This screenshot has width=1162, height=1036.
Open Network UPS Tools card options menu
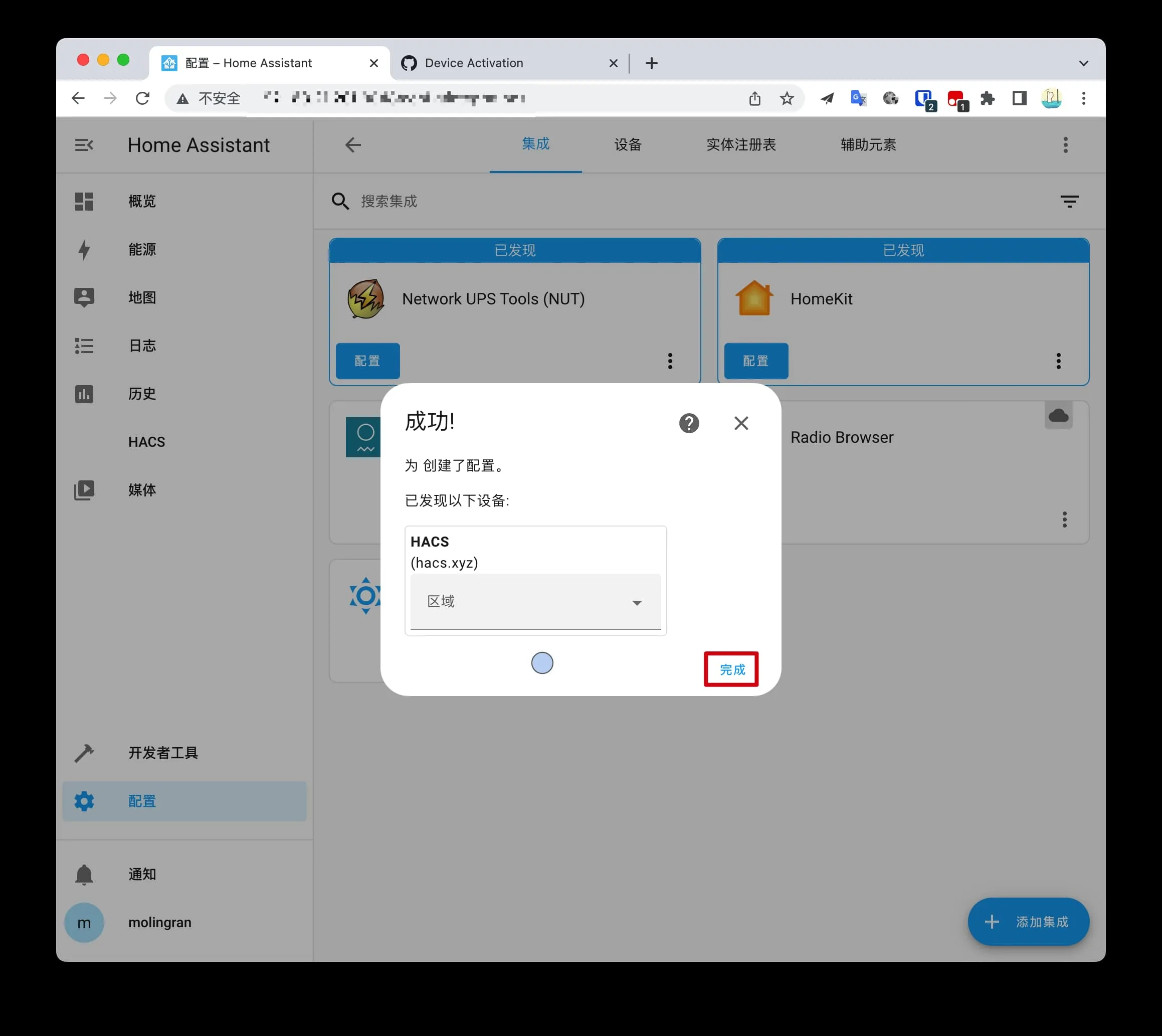[x=670, y=361]
